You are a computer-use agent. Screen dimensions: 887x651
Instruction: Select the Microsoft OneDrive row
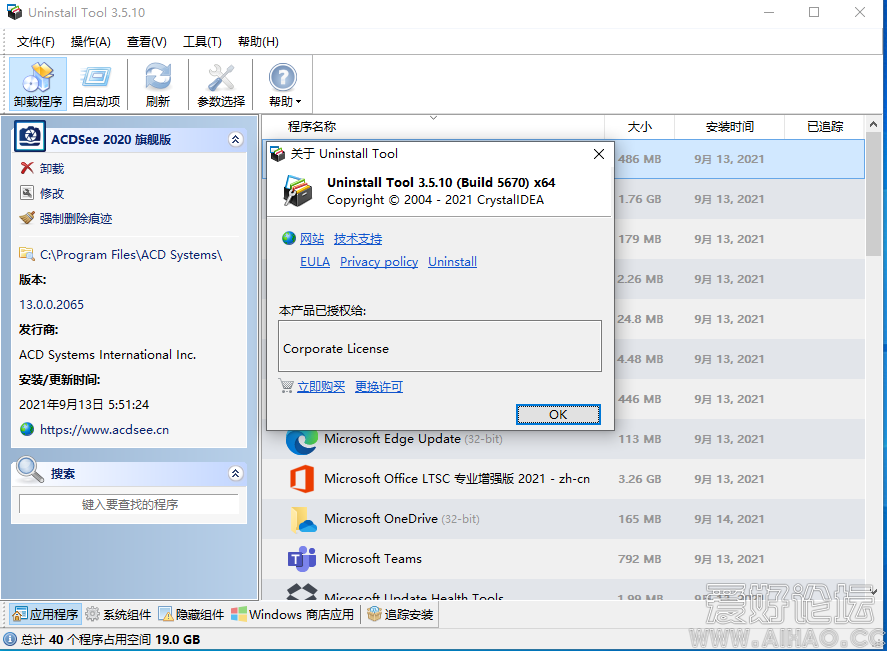point(563,519)
